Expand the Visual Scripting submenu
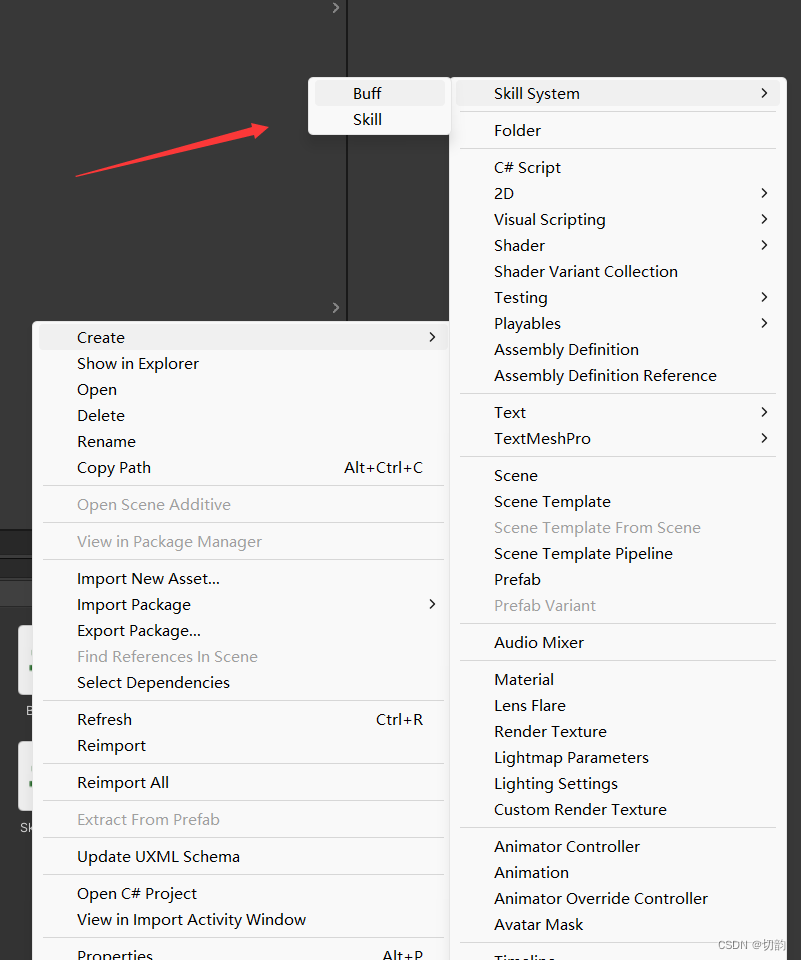This screenshot has width=801, height=960. click(x=618, y=219)
